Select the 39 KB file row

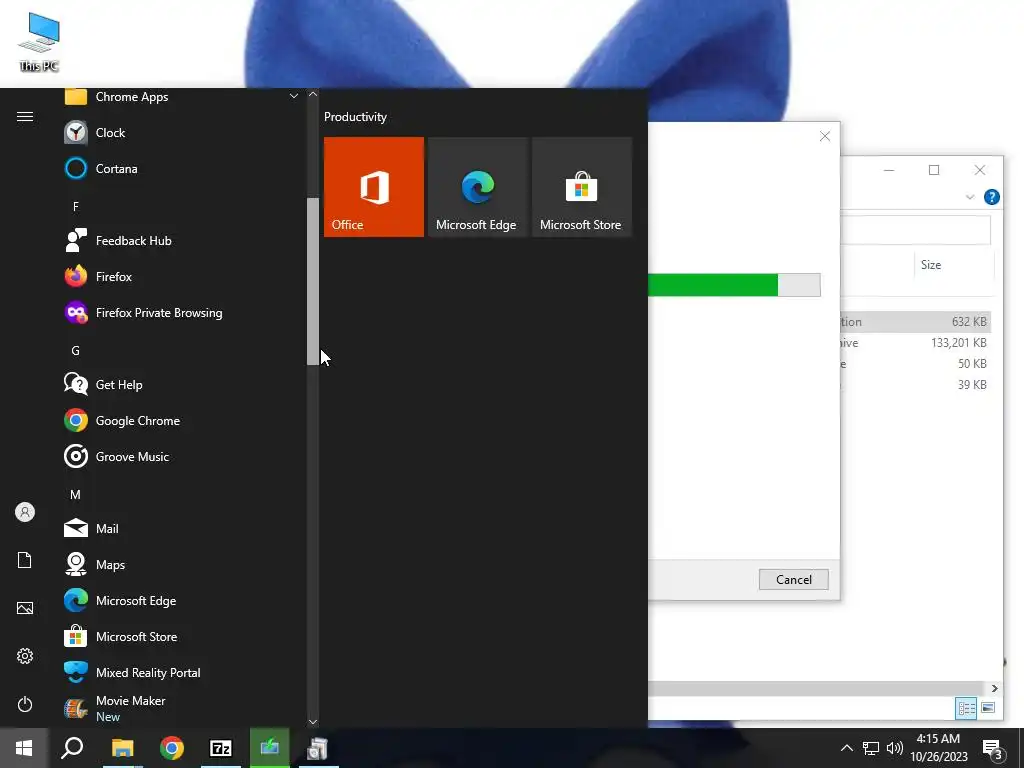[x=915, y=385]
